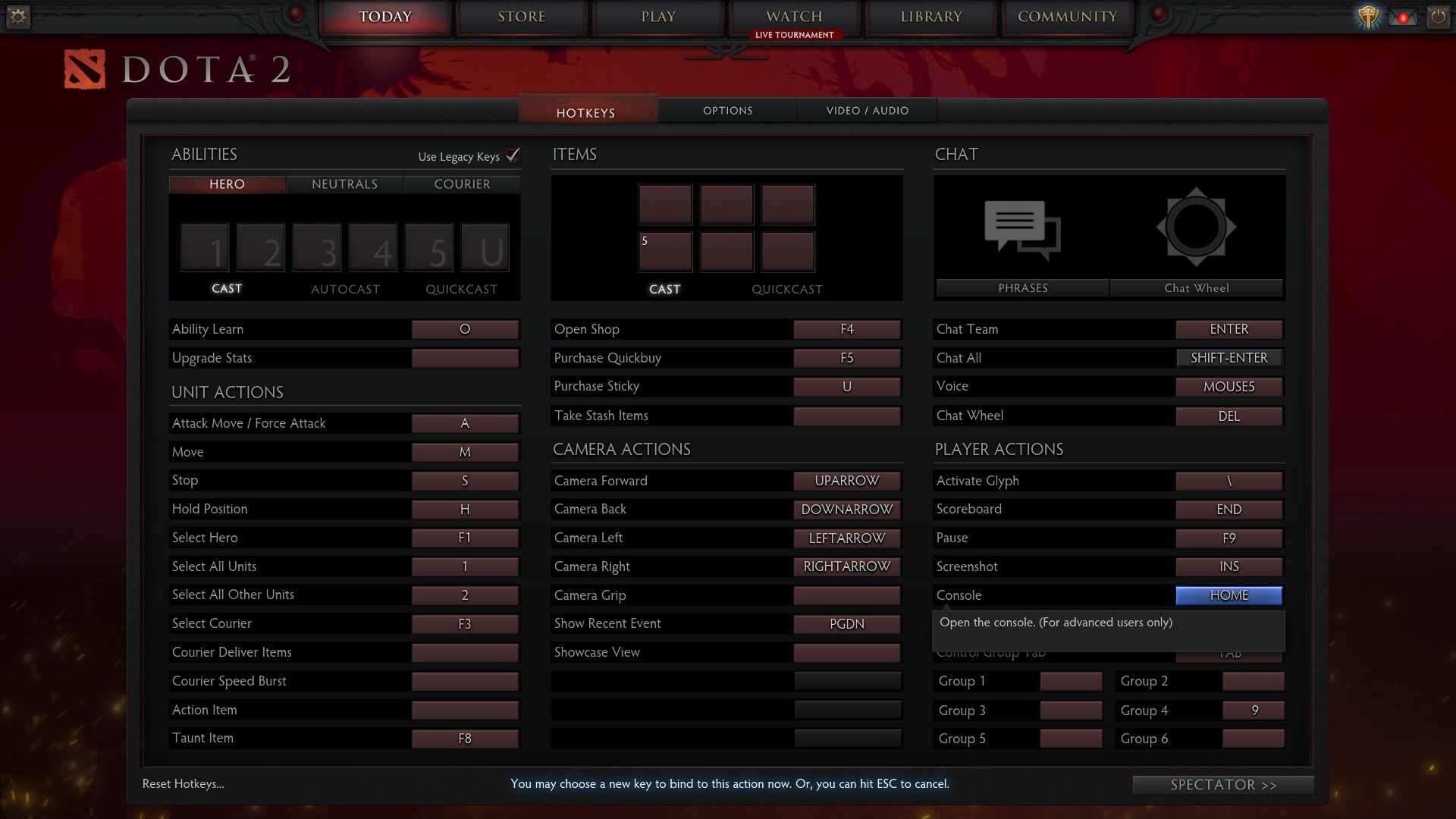Click Reset Hotkeys link

[x=183, y=784]
